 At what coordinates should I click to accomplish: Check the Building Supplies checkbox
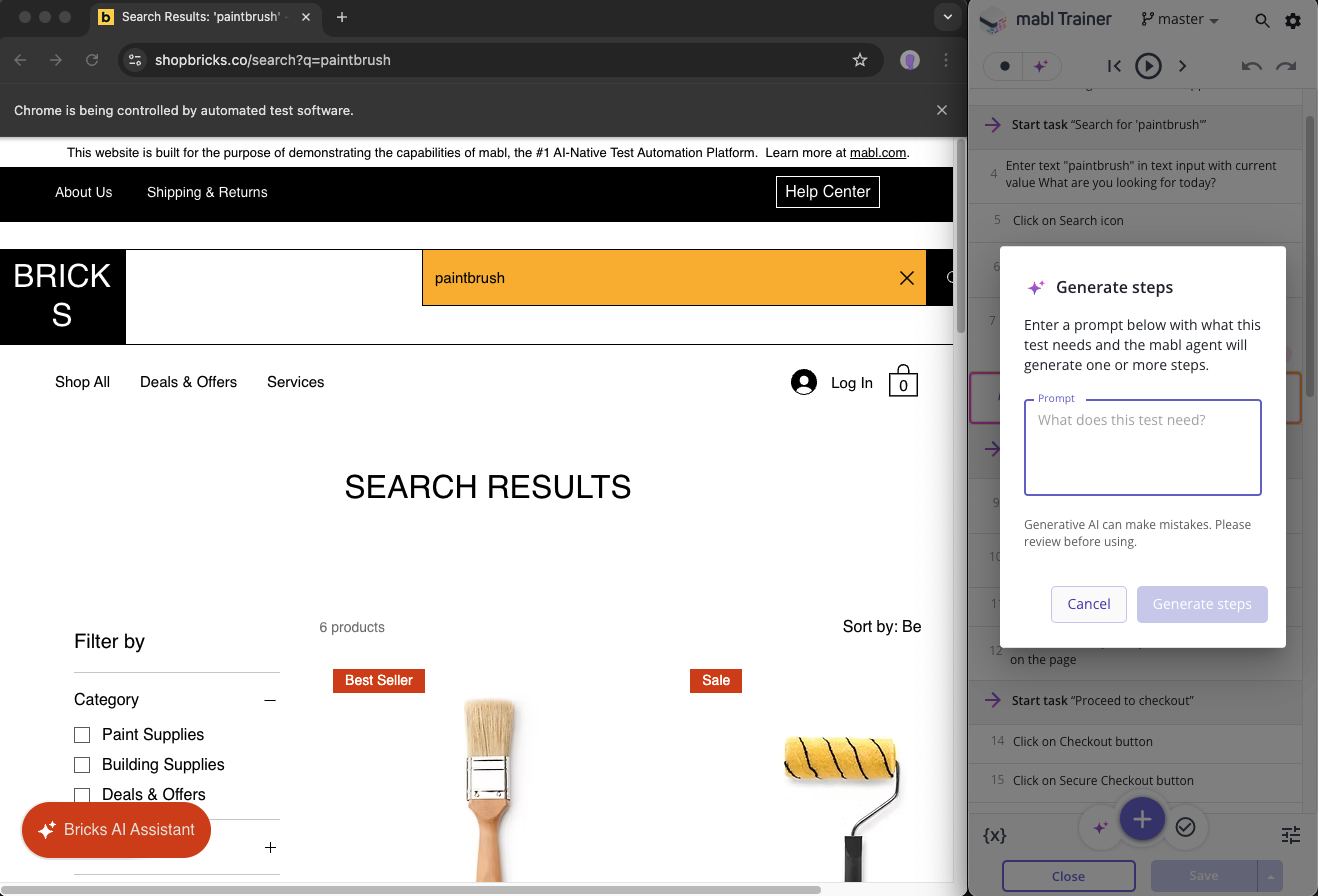pos(82,765)
